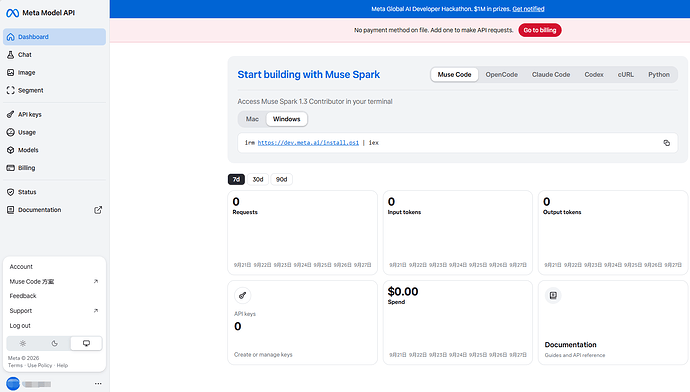Open the Documentation card title

tap(570, 344)
